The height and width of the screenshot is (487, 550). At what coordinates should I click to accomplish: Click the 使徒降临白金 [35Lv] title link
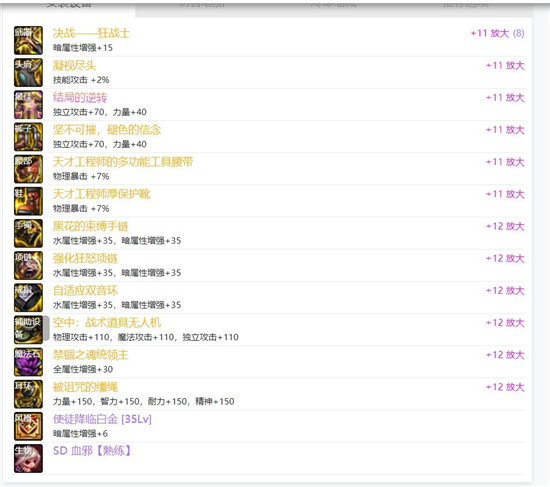tap(102, 419)
